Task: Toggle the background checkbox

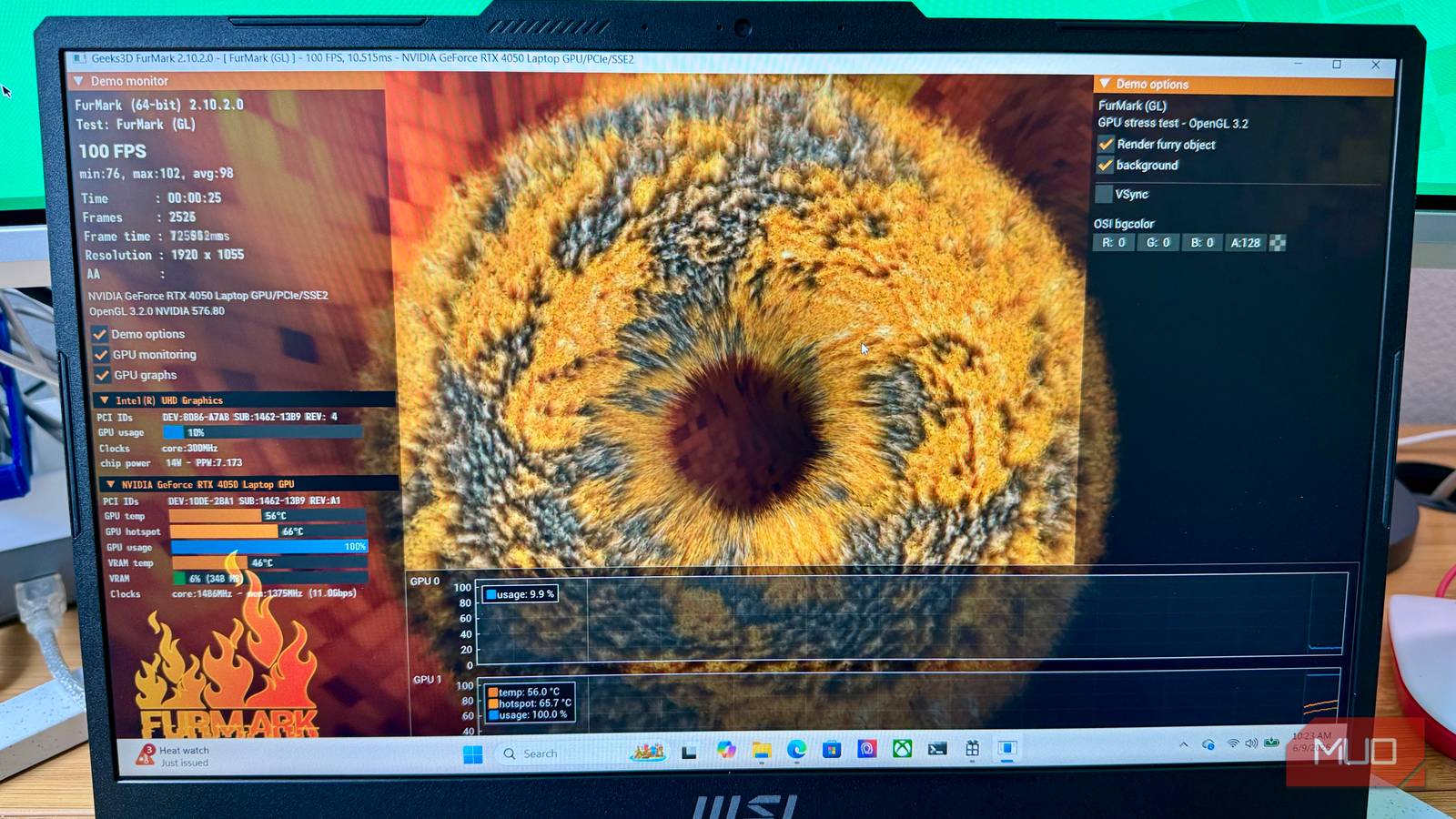Action: point(1106,166)
